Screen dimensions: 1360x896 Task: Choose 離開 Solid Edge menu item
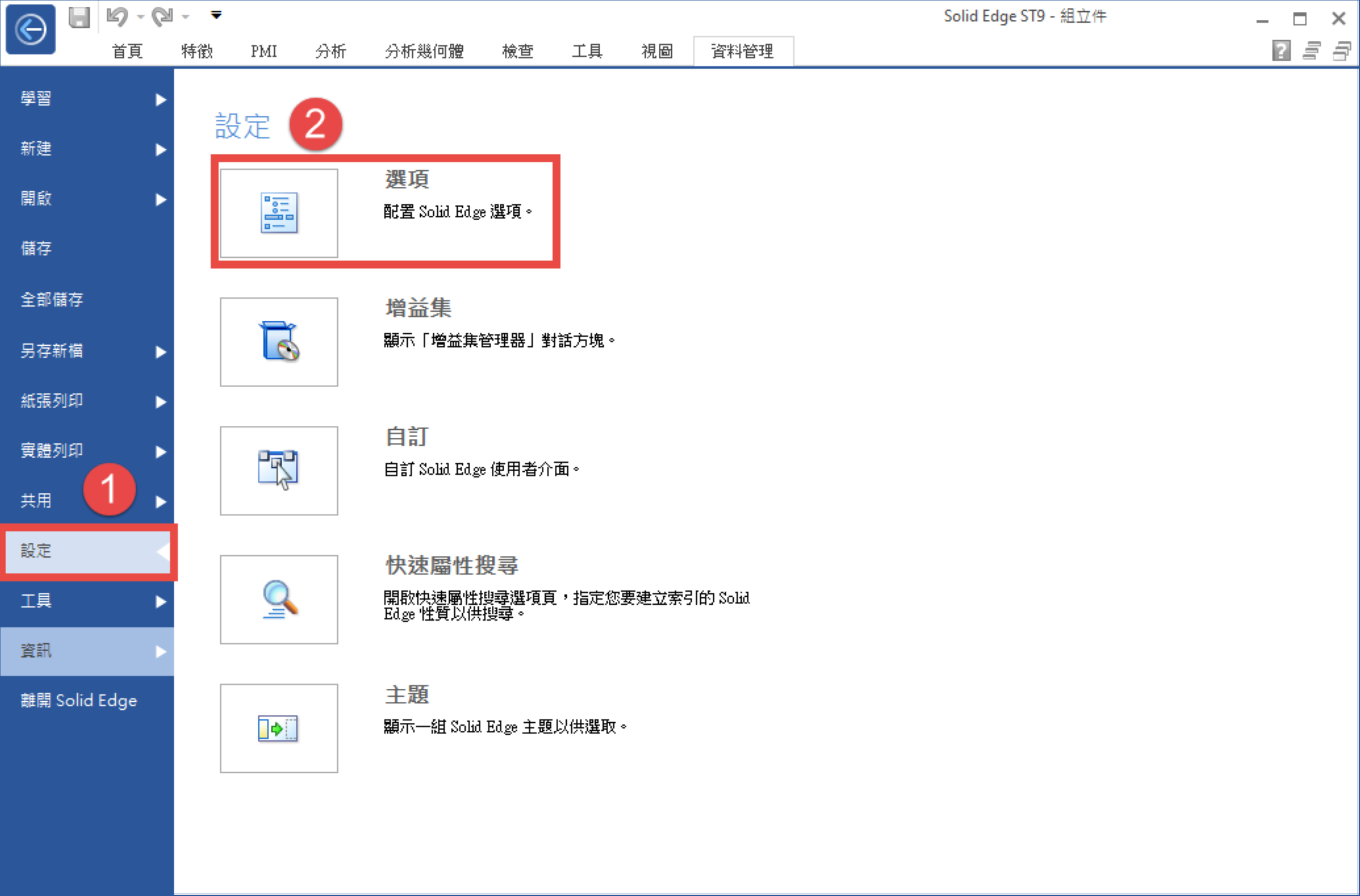click(x=87, y=700)
